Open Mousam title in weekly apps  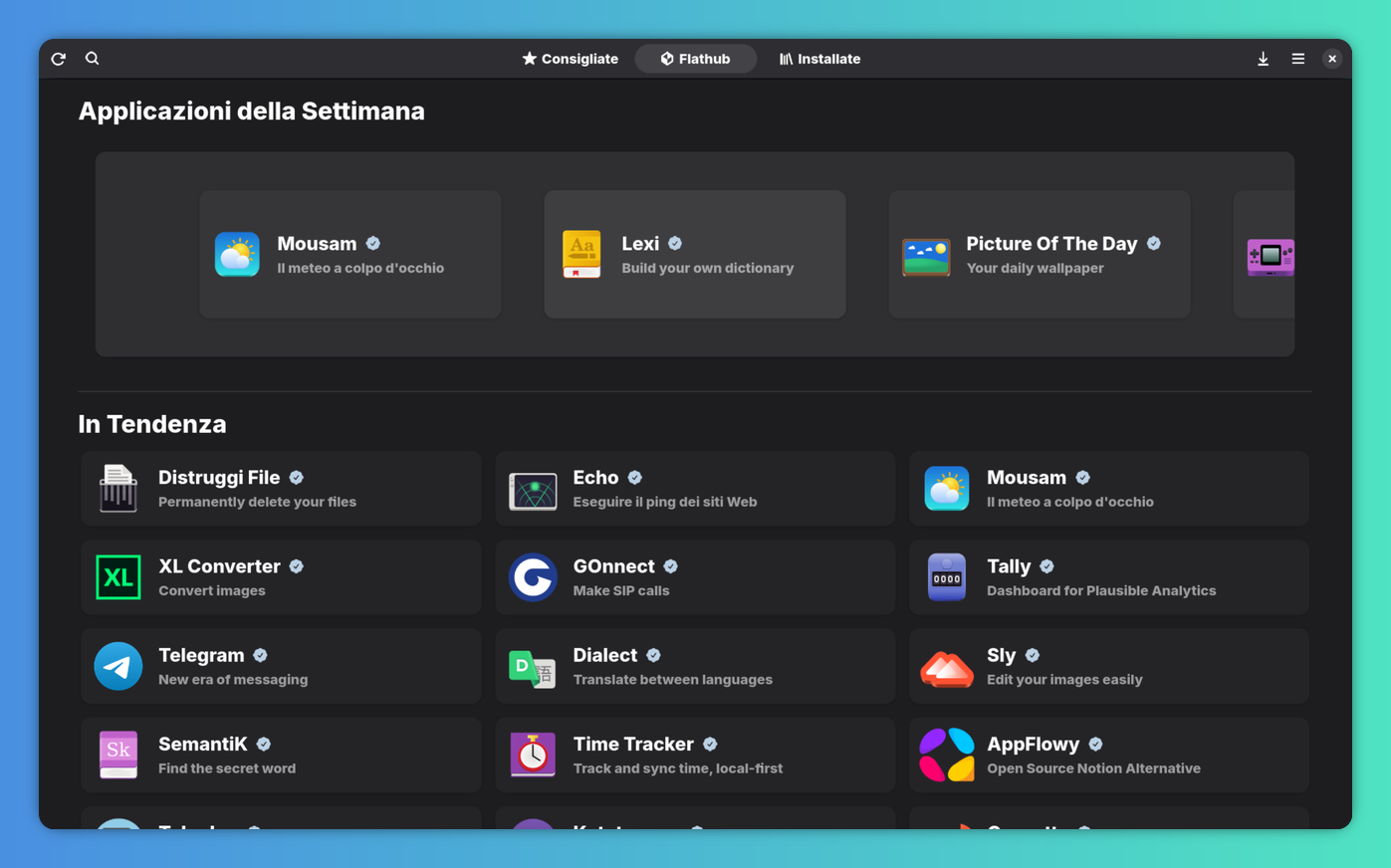[317, 244]
